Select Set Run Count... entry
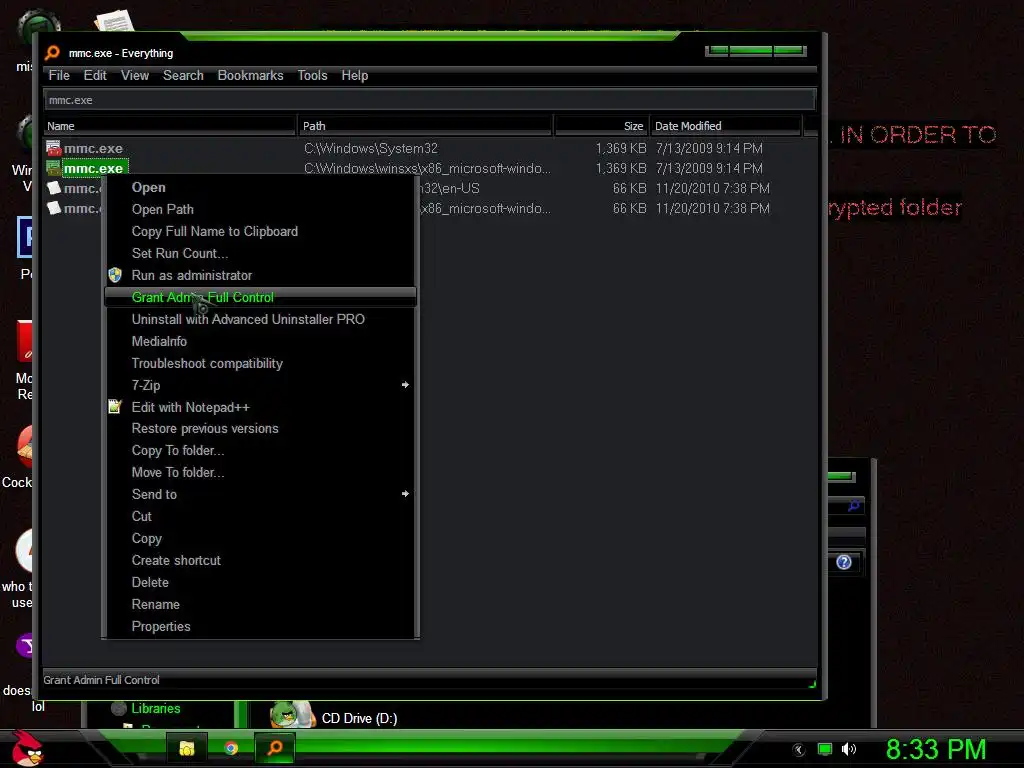The width and height of the screenshot is (1024, 768). (260, 253)
